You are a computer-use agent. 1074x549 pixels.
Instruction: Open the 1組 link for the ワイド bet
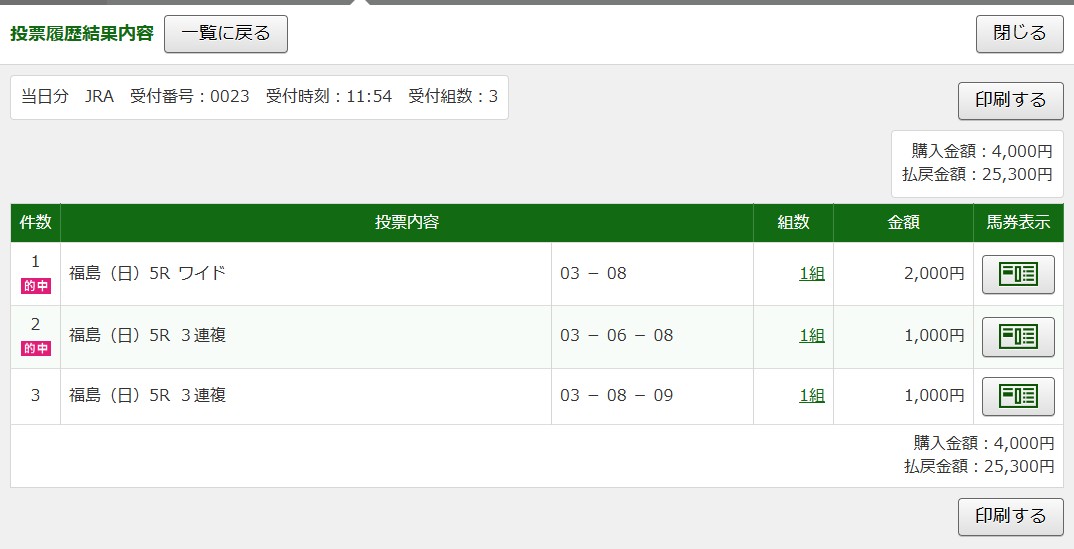coord(812,274)
